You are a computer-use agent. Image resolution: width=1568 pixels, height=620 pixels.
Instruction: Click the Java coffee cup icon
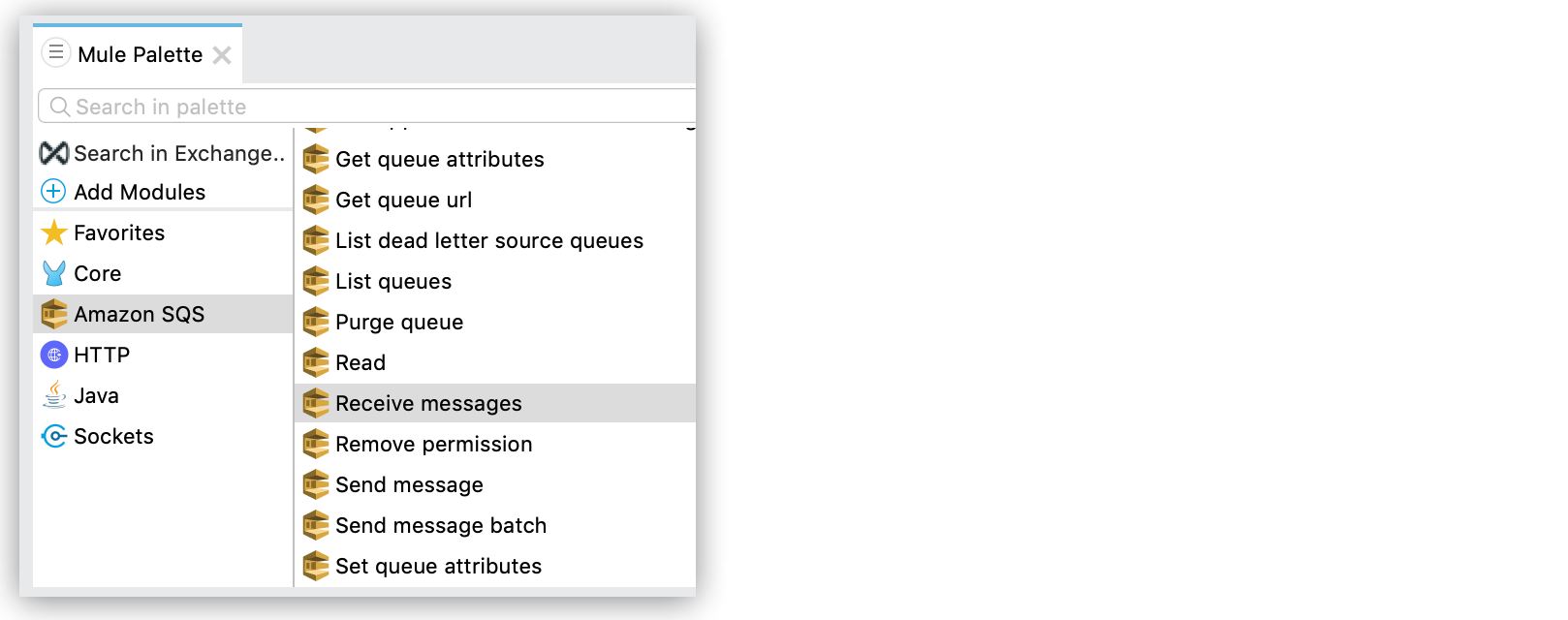pyautogui.click(x=54, y=395)
